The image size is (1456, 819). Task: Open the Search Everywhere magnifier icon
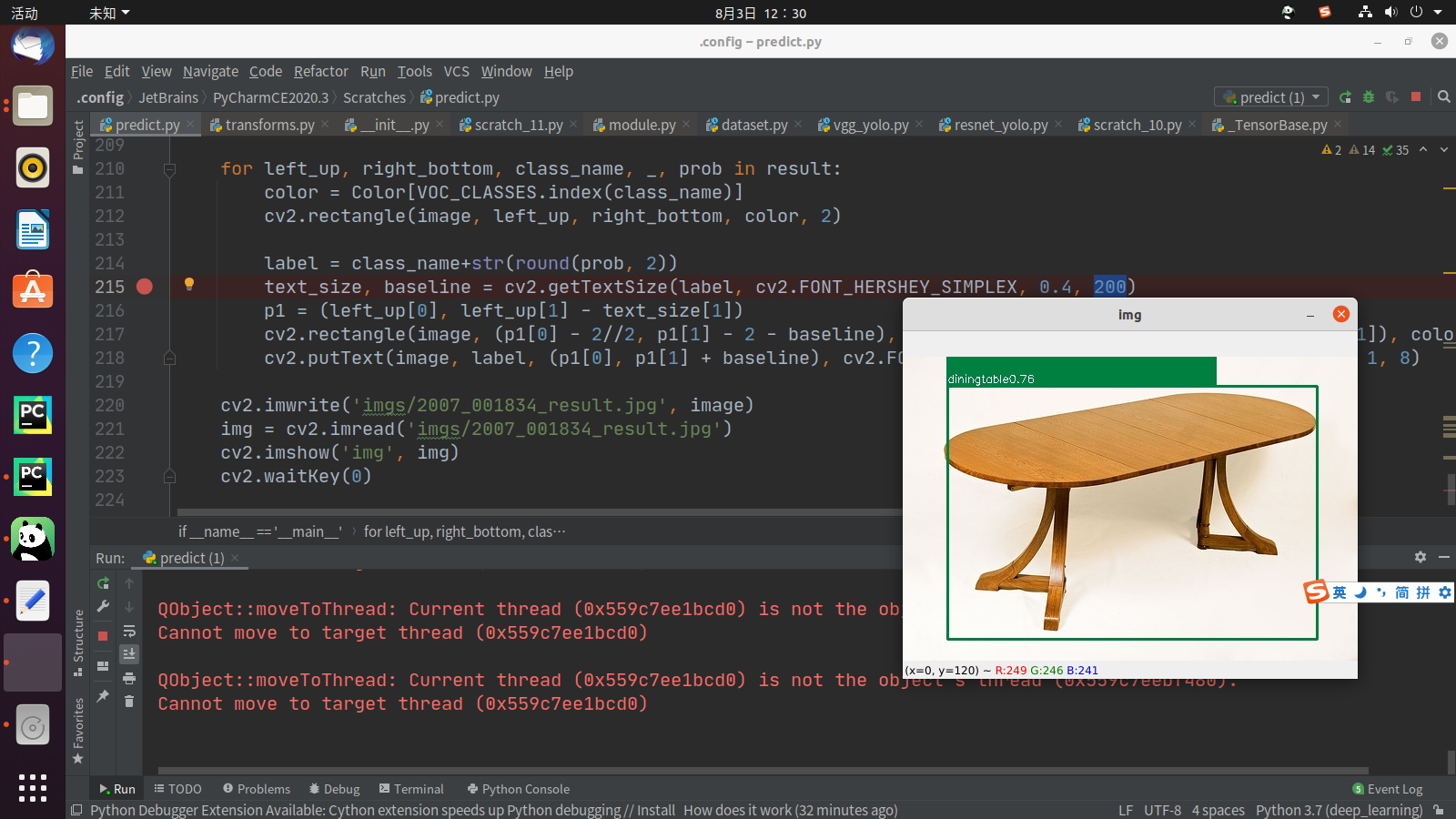pos(1444,96)
